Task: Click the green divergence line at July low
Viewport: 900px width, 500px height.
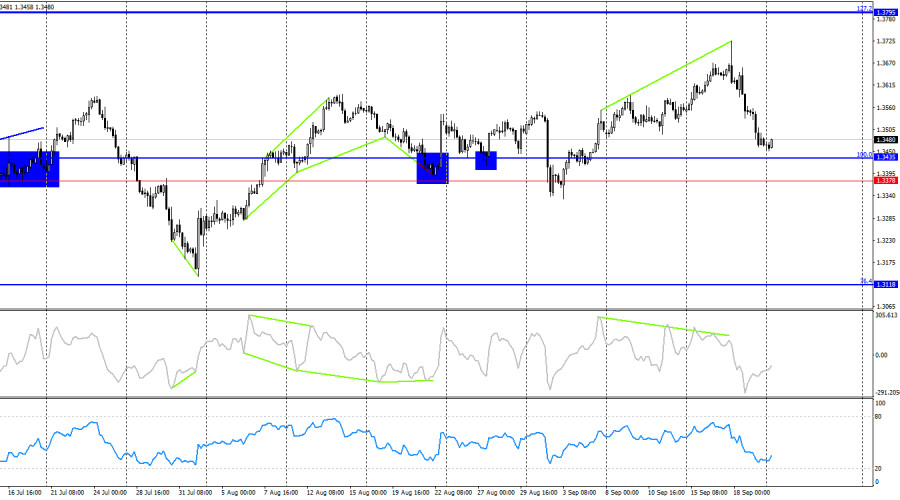Action: tap(185, 257)
